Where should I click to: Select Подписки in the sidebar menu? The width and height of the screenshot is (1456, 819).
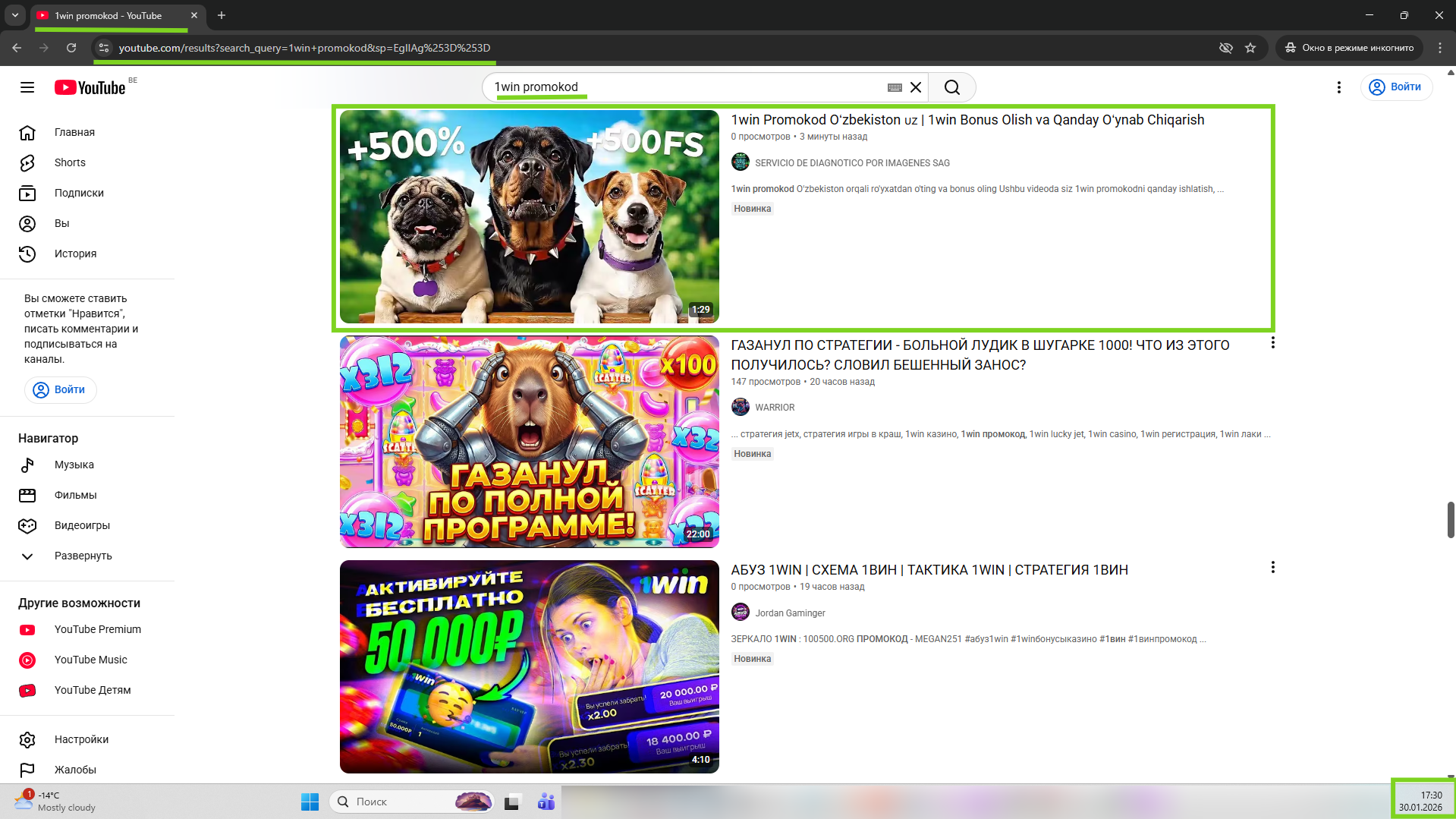point(87,193)
